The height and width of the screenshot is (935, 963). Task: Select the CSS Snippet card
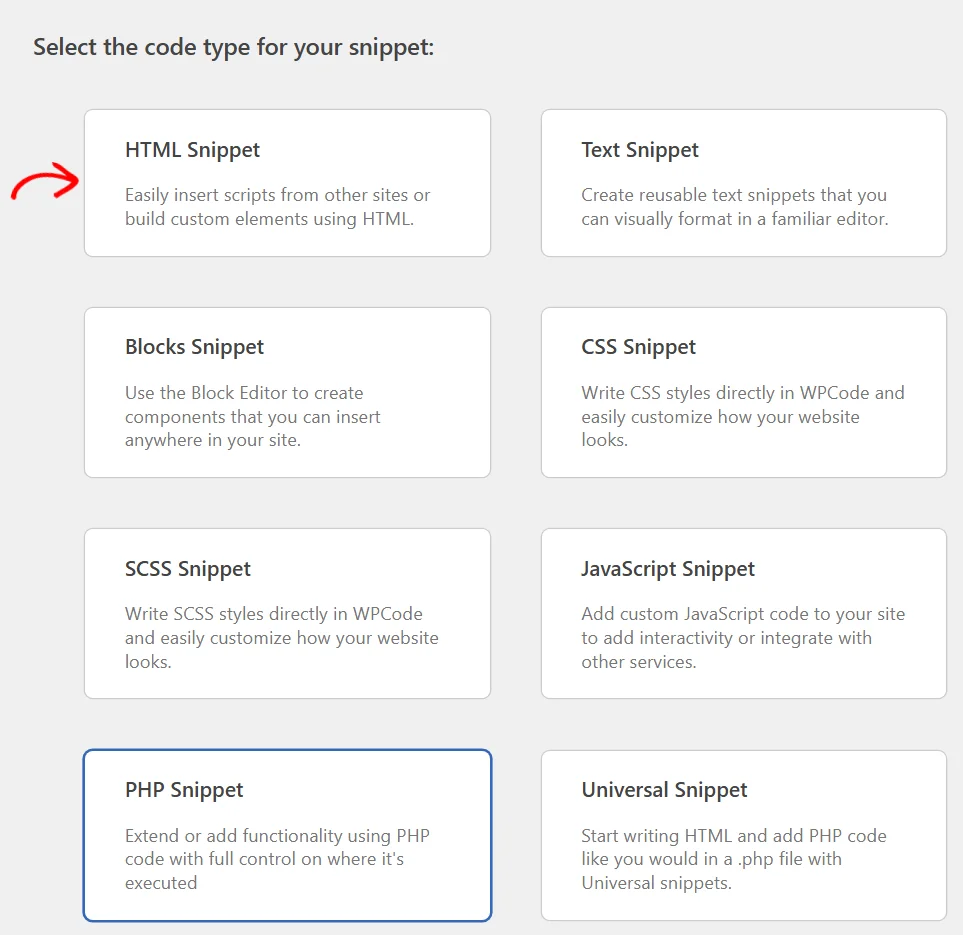click(744, 393)
